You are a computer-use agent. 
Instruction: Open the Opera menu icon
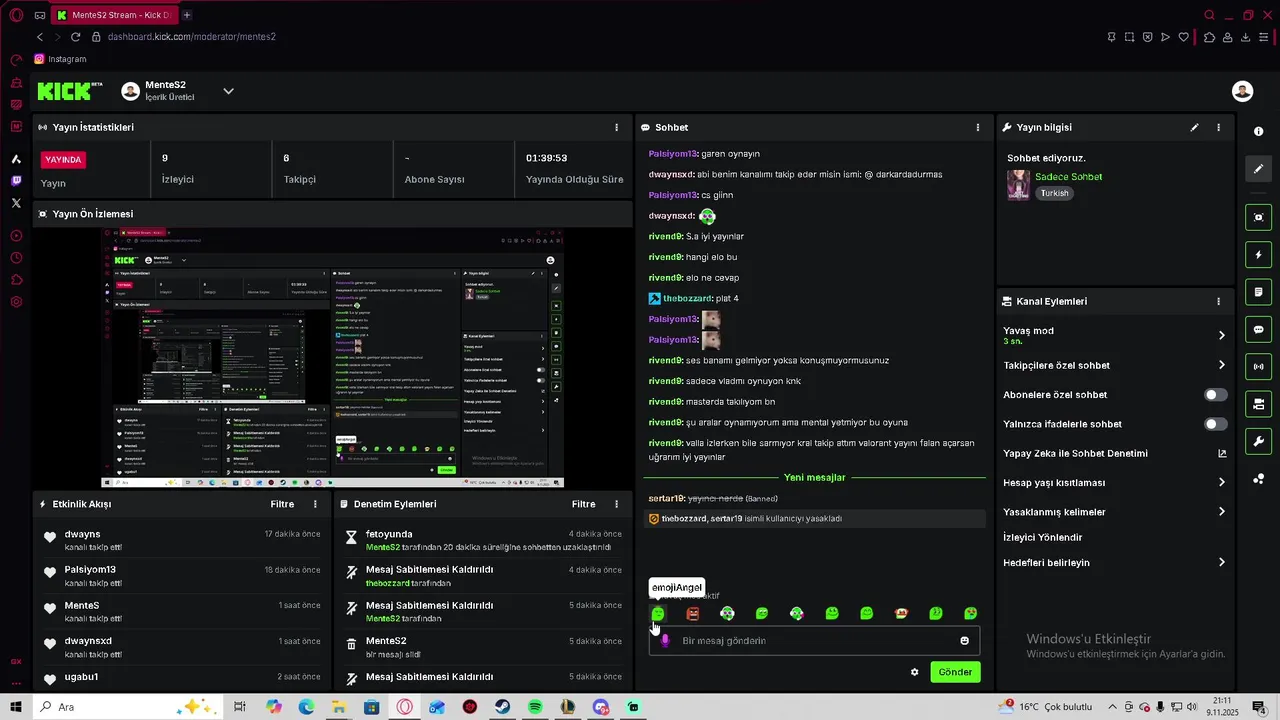[16, 15]
